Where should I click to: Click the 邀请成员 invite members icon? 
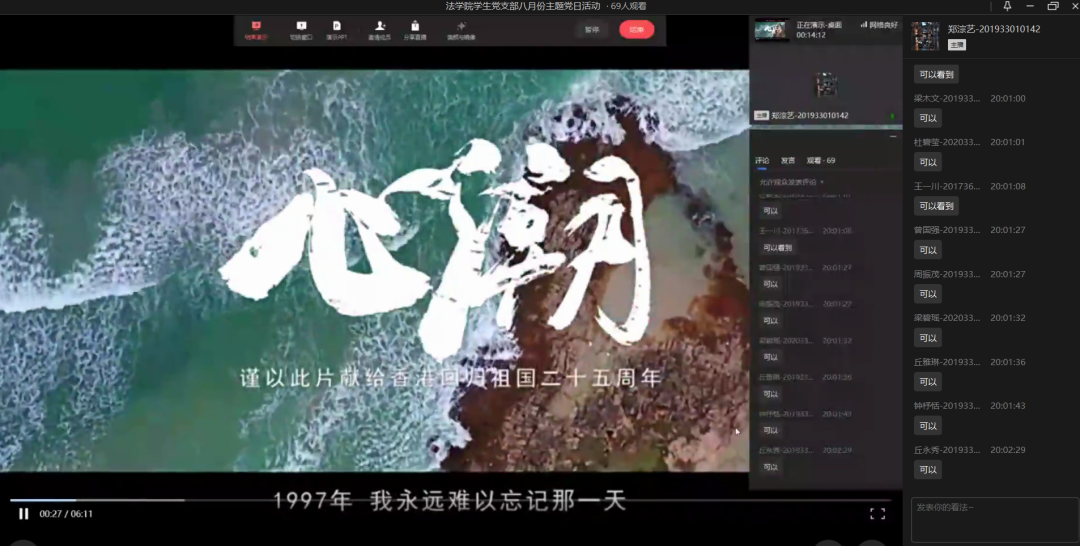click(380, 26)
